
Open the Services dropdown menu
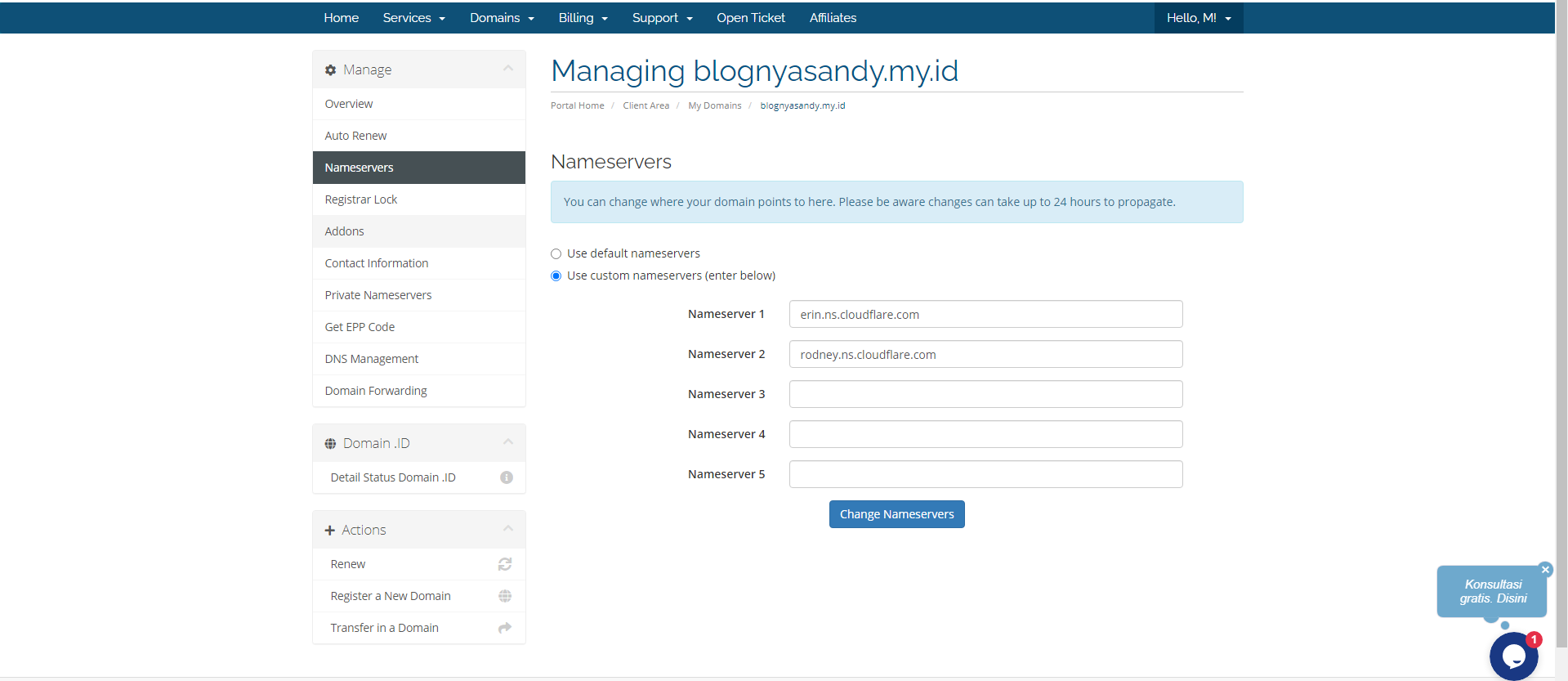click(x=414, y=18)
